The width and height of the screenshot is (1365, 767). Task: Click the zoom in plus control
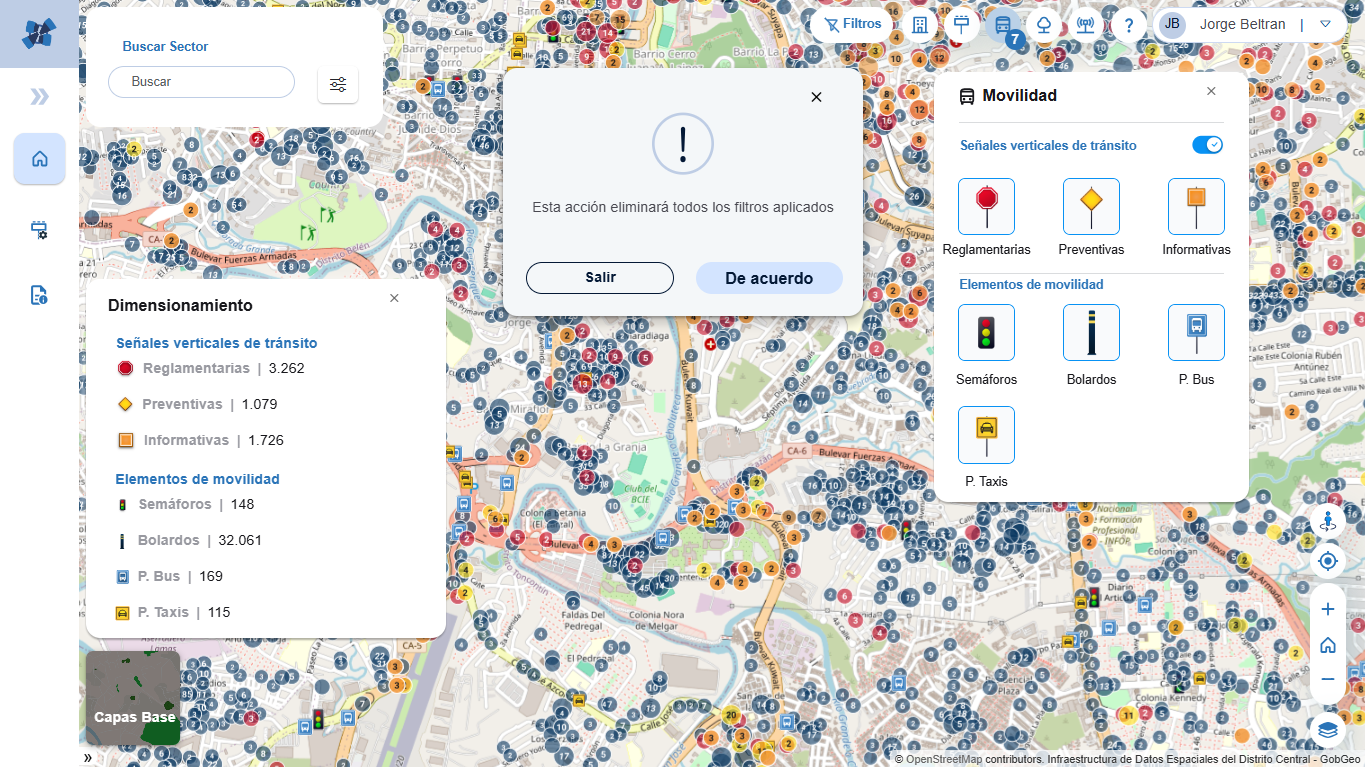[x=1328, y=609]
